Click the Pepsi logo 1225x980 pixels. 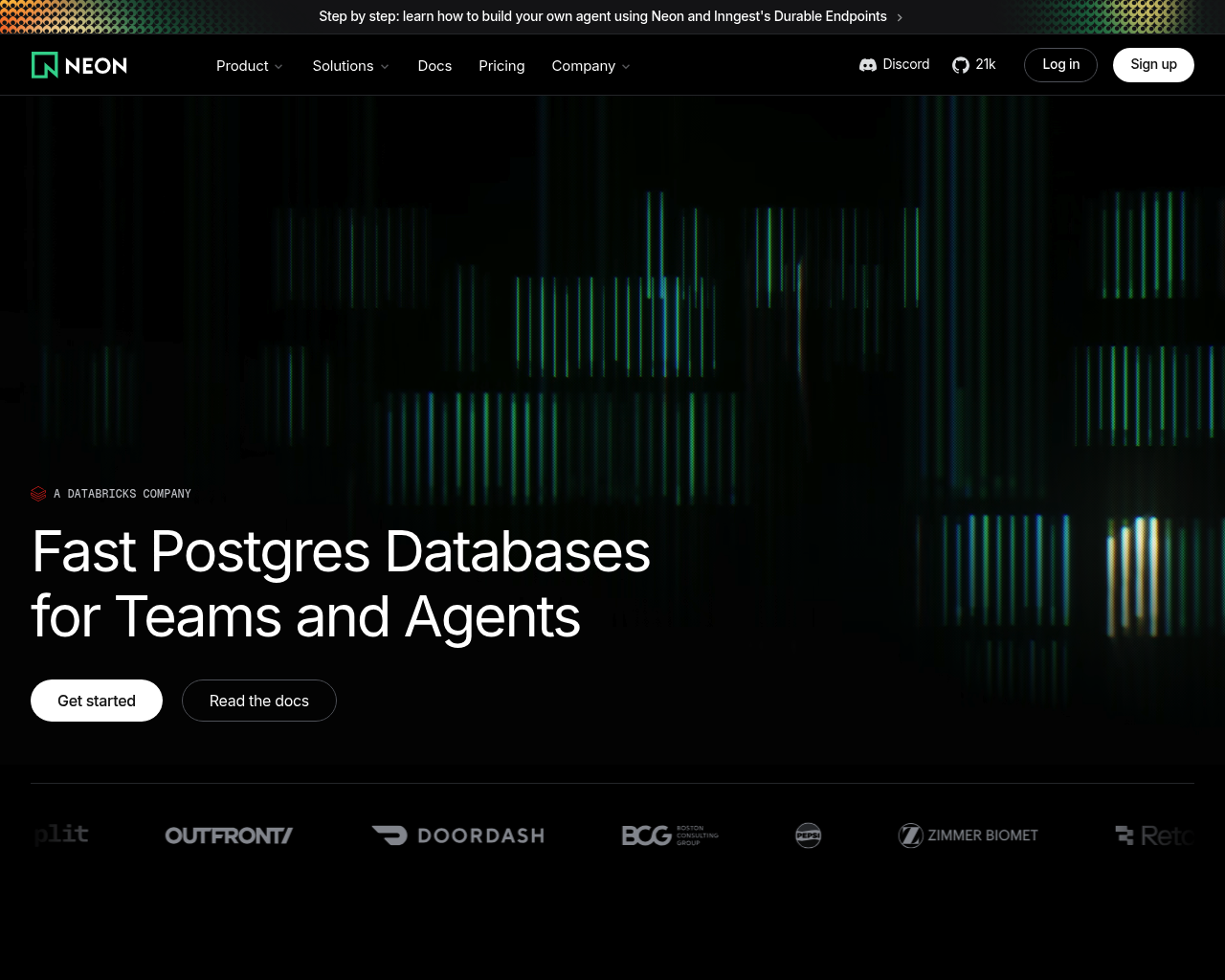point(809,835)
